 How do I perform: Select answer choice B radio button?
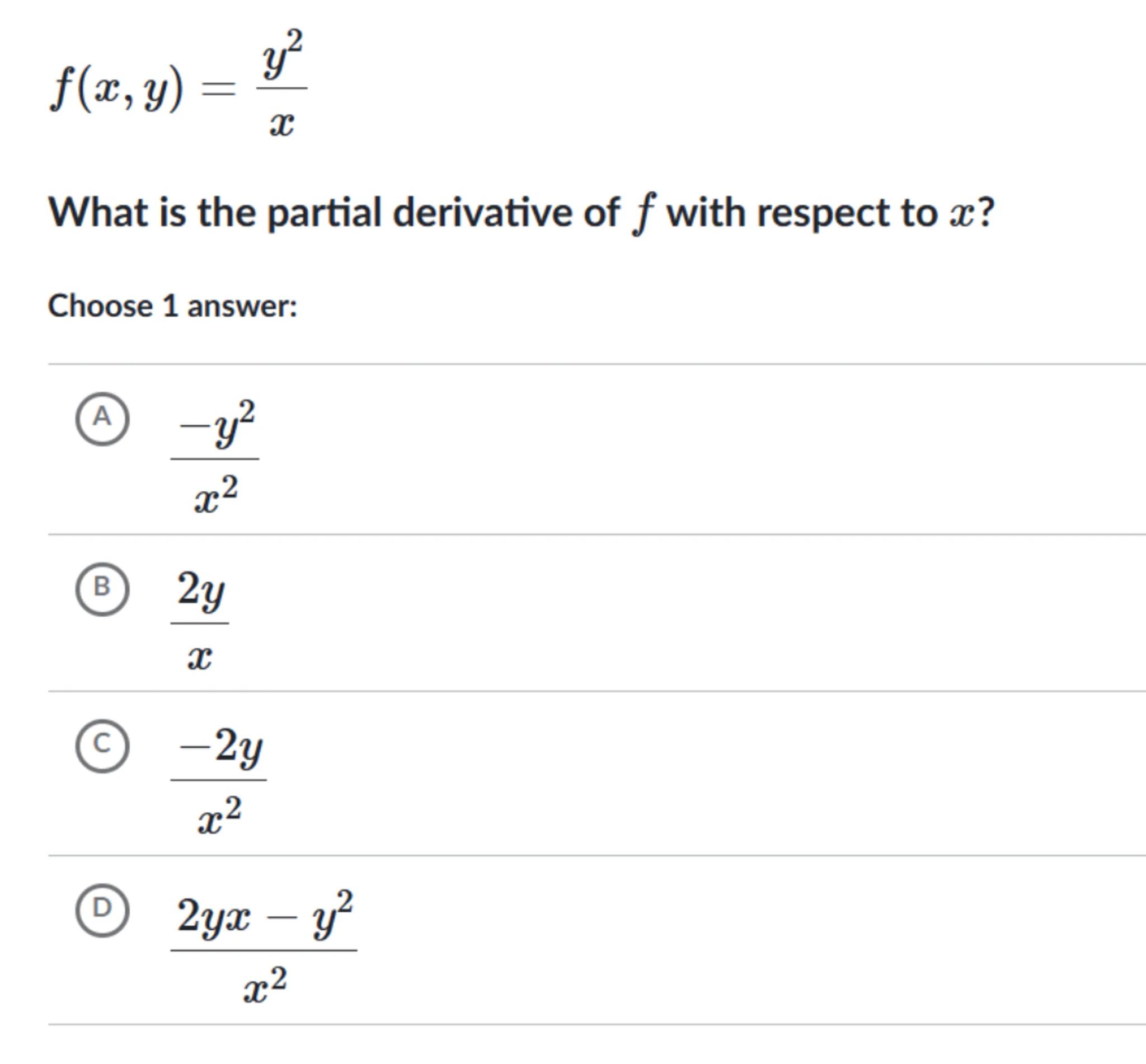[x=102, y=588]
